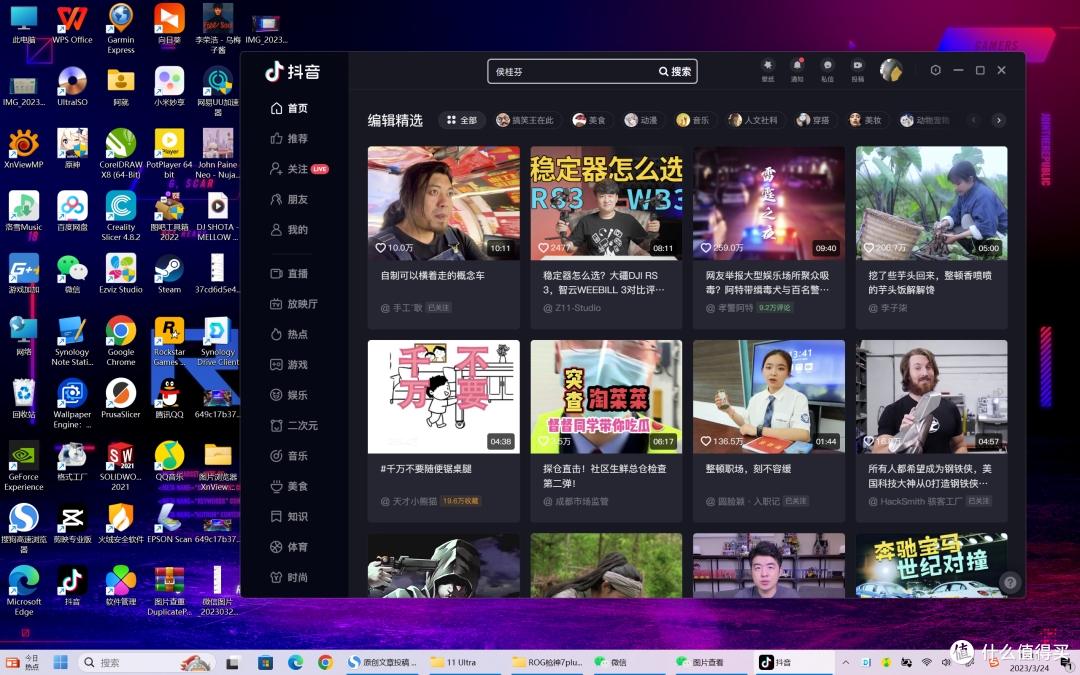The height and width of the screenshot is (675, 1080).
Task: Open 整顿职场 video thumbnail
Action: point(769,397)
